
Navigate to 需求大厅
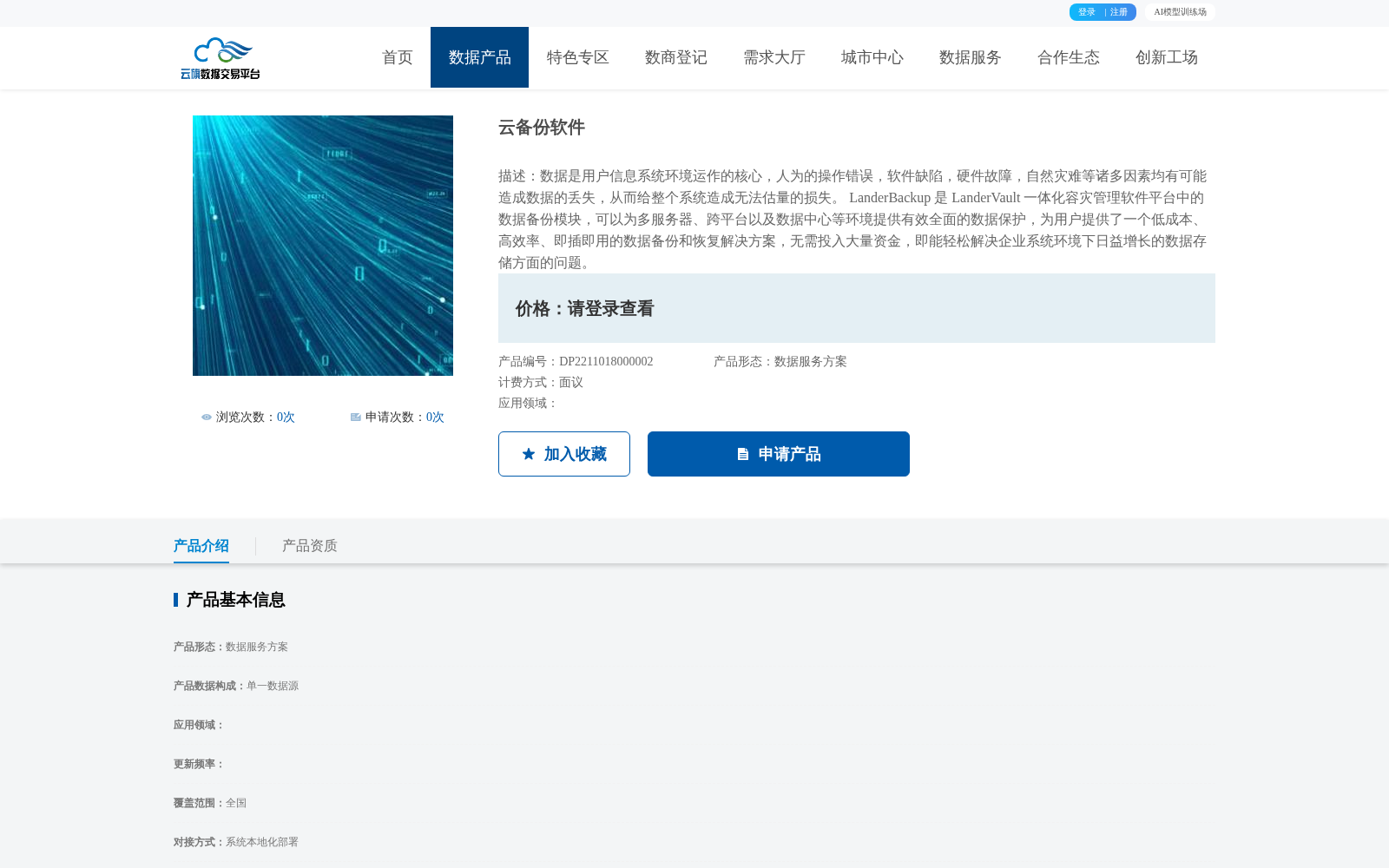click(773, 57)
